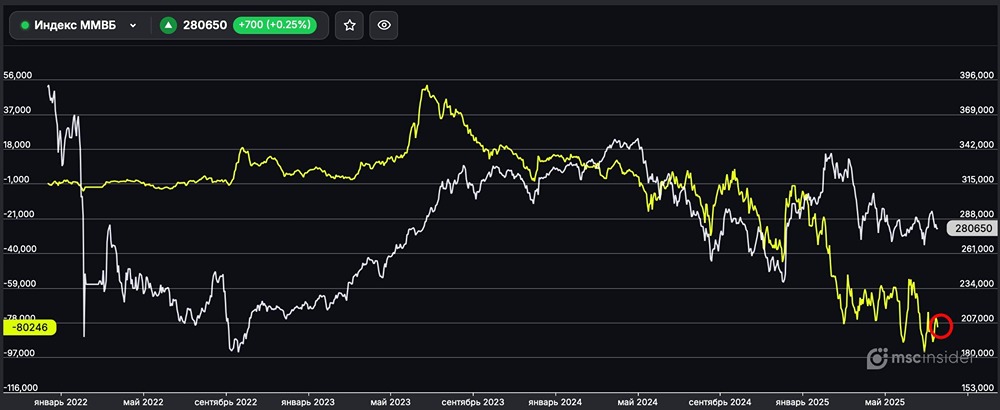This screenshot has width=1000, height=410.
Task: Click the star favorite button
Action: [349, 26]
